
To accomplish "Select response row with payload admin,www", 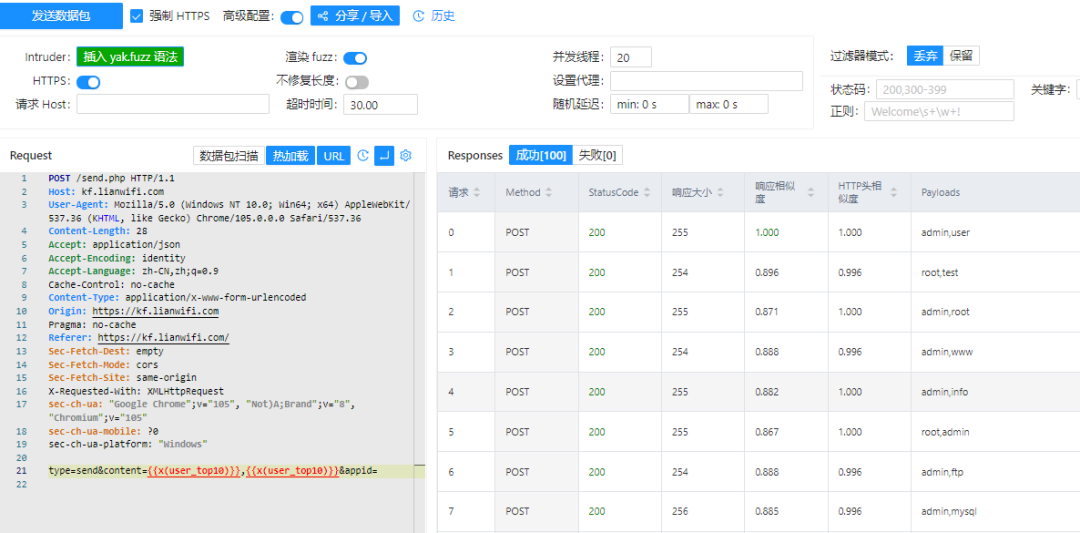I will tap(758, 352).
